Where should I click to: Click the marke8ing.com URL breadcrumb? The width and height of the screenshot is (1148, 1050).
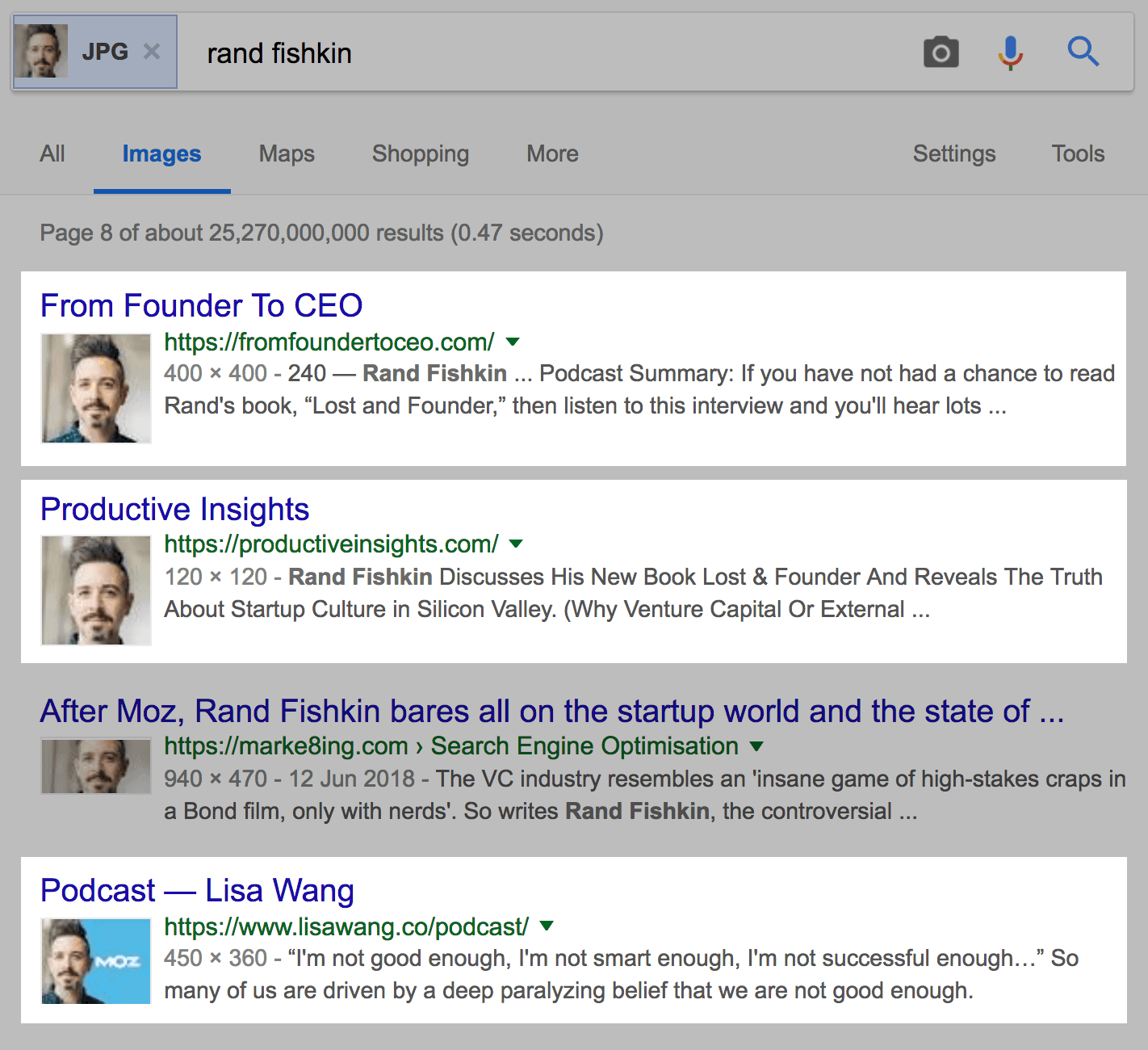coord(451,745)
